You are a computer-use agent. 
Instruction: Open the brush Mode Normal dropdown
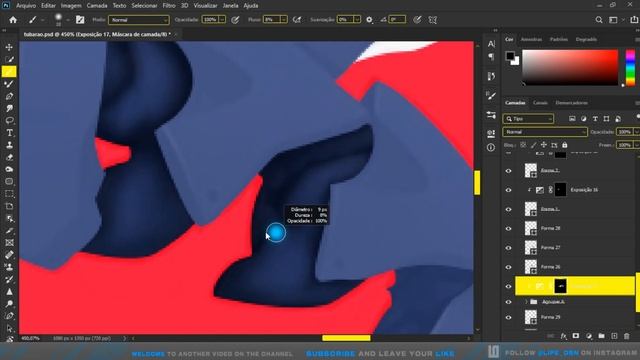tap(139, 20)
